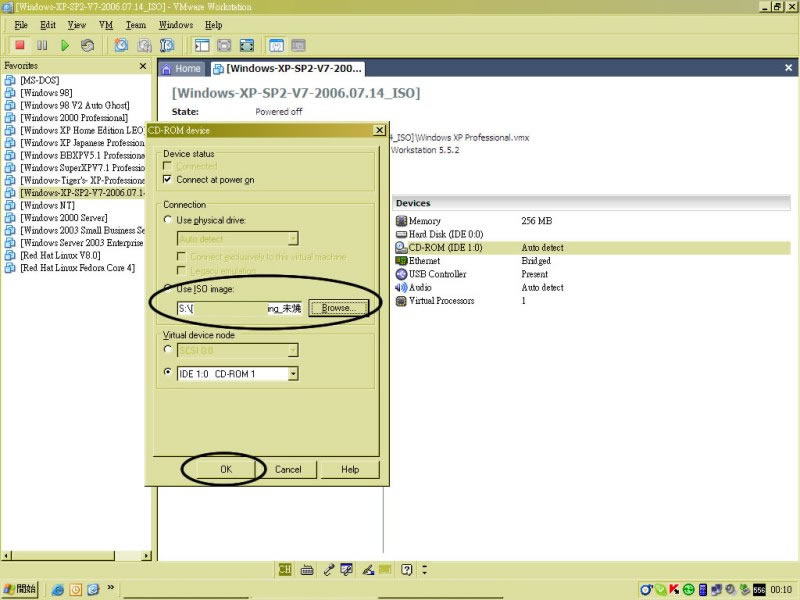Click the IME bar help question-mark icon

pyautogui.click(x=407, y=569)
